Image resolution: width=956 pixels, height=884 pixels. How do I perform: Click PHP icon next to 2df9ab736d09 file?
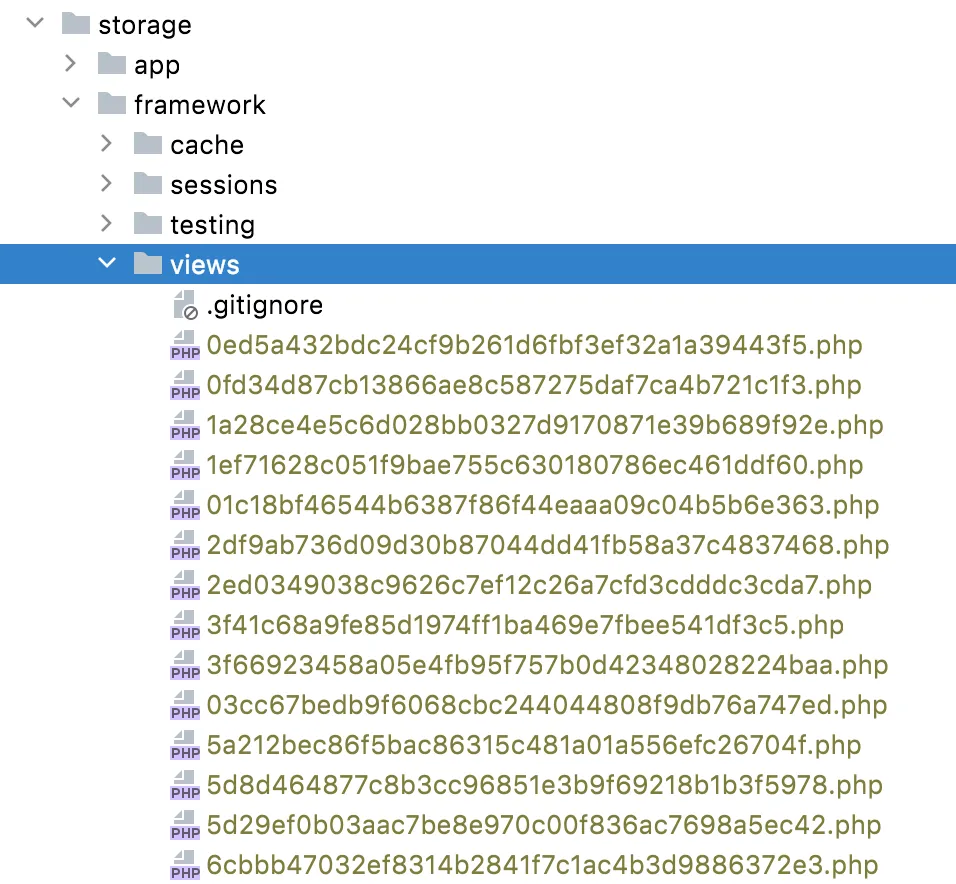pos(184,545)
